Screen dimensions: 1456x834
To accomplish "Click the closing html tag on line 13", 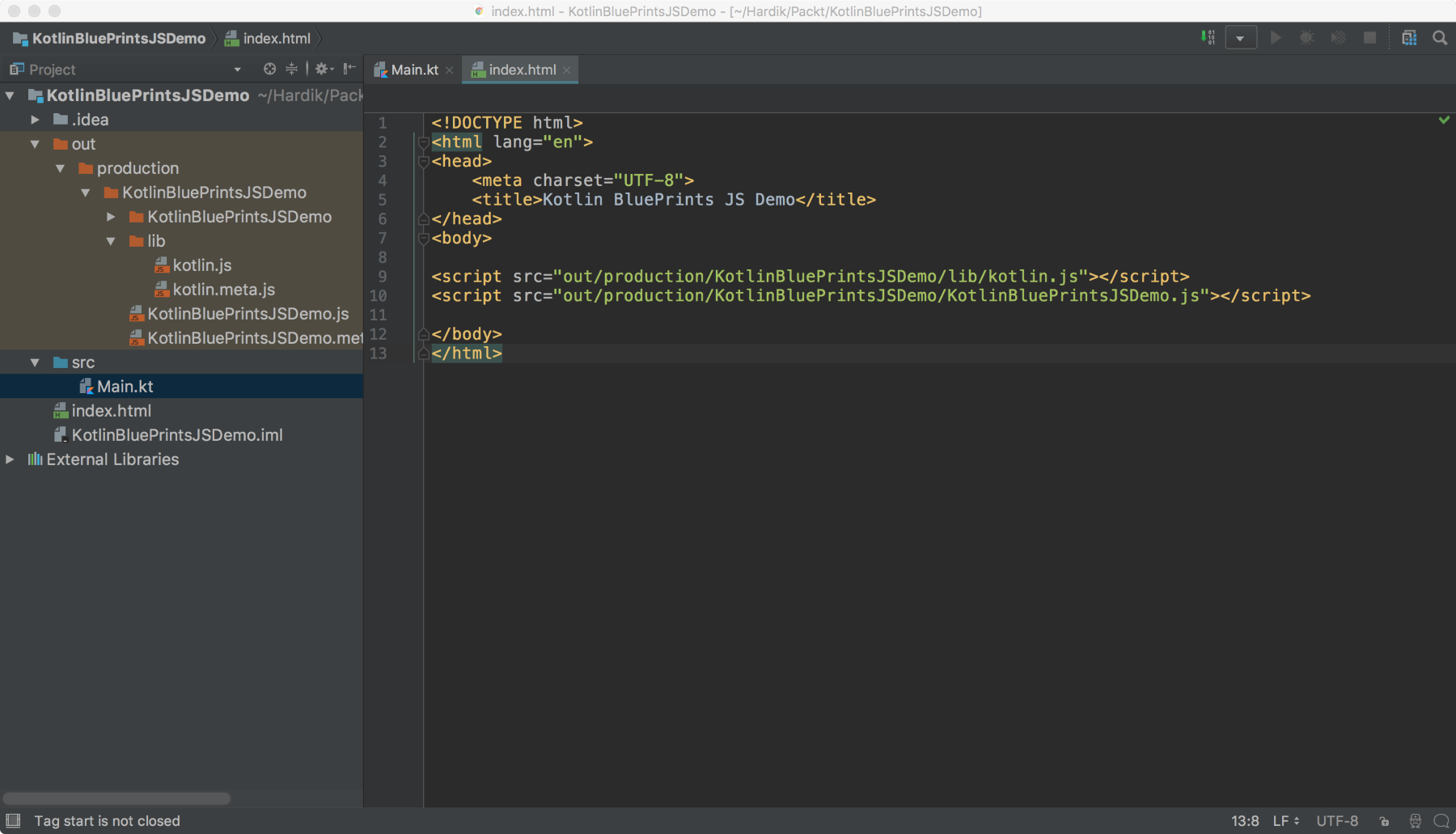I will click(467, 353).
